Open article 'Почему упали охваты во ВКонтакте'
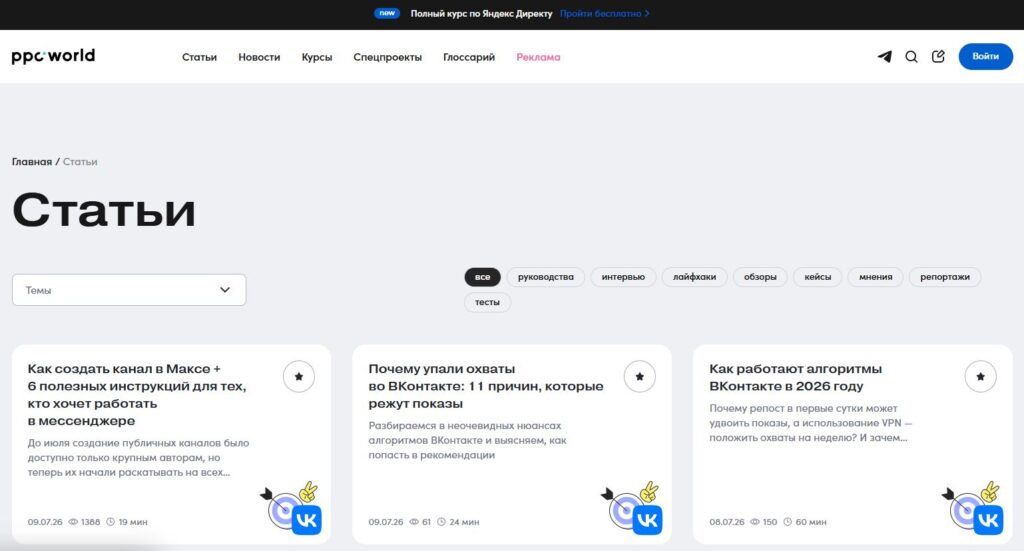This screenshot has width=1024, height=551. [x=486, y=386]
